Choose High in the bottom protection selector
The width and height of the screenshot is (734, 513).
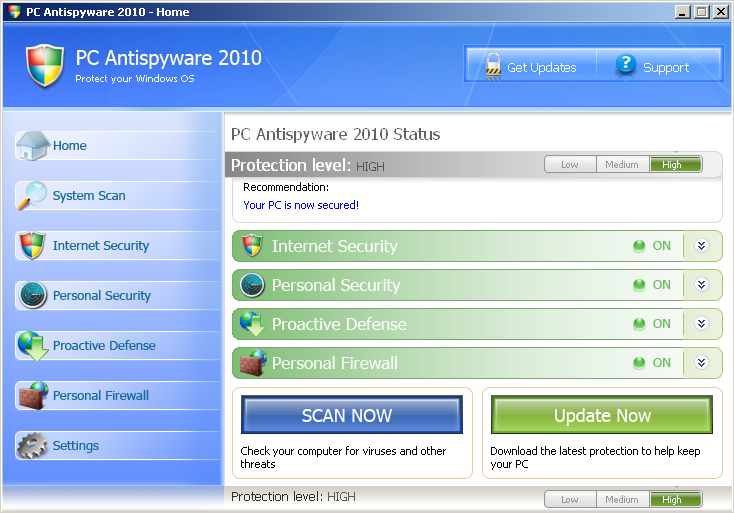point(675,499)
